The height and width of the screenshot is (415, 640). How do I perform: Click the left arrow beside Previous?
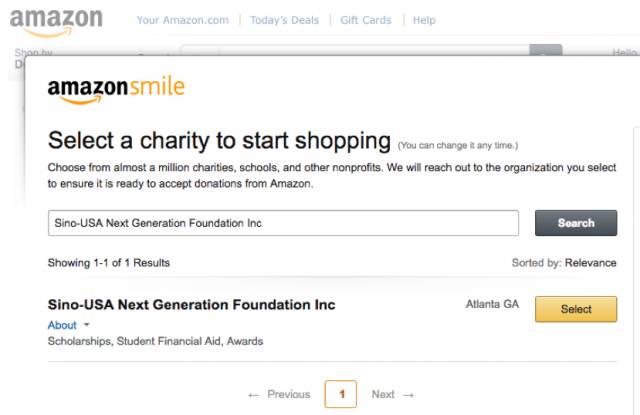[253, 395]
